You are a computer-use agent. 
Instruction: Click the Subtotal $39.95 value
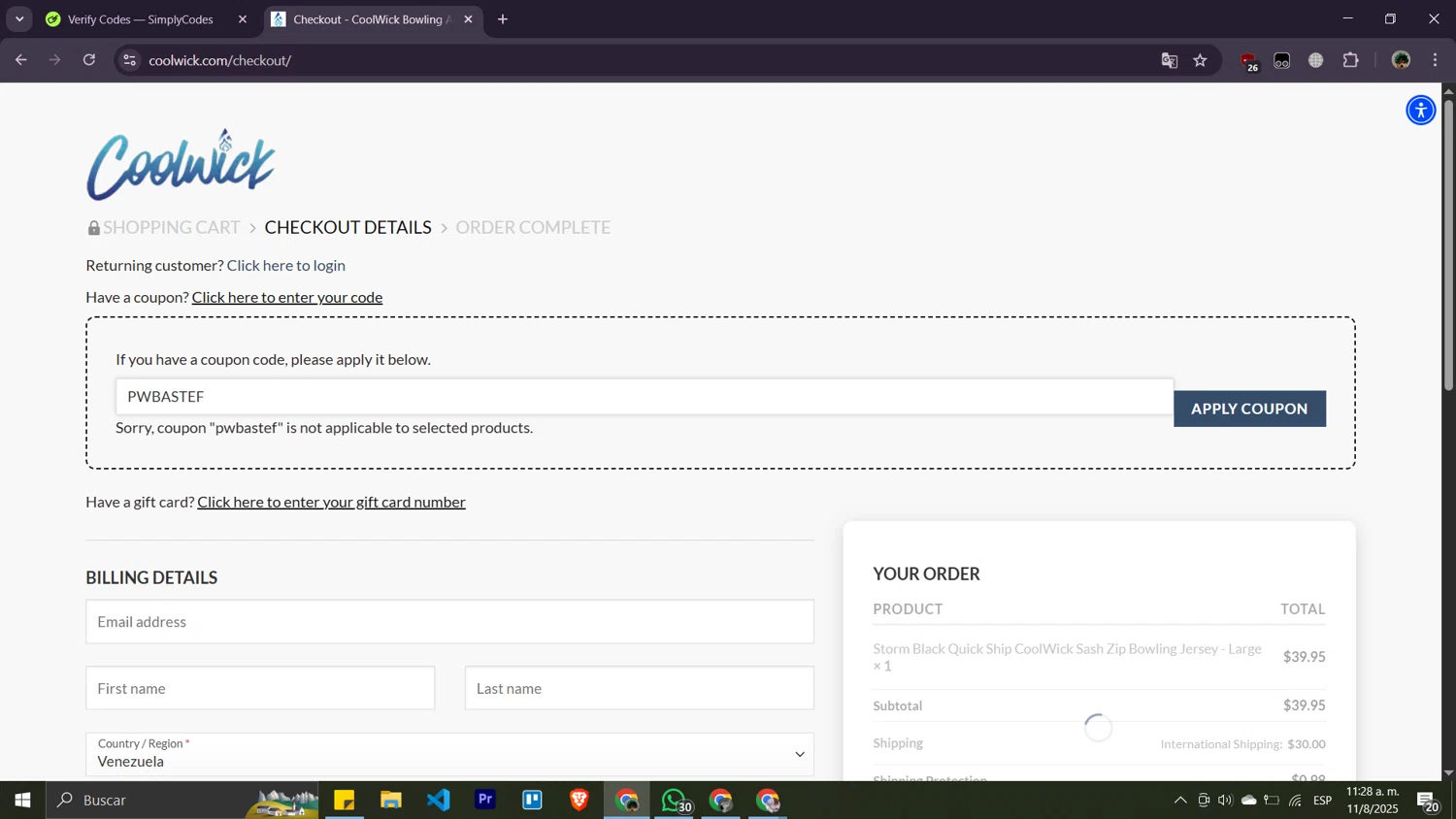pos(1304,705)
